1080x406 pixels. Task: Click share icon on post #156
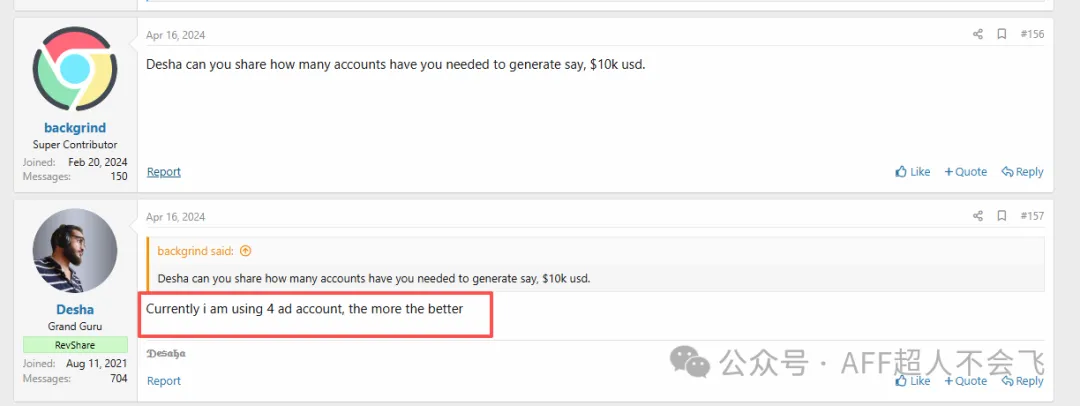point(977,35)
